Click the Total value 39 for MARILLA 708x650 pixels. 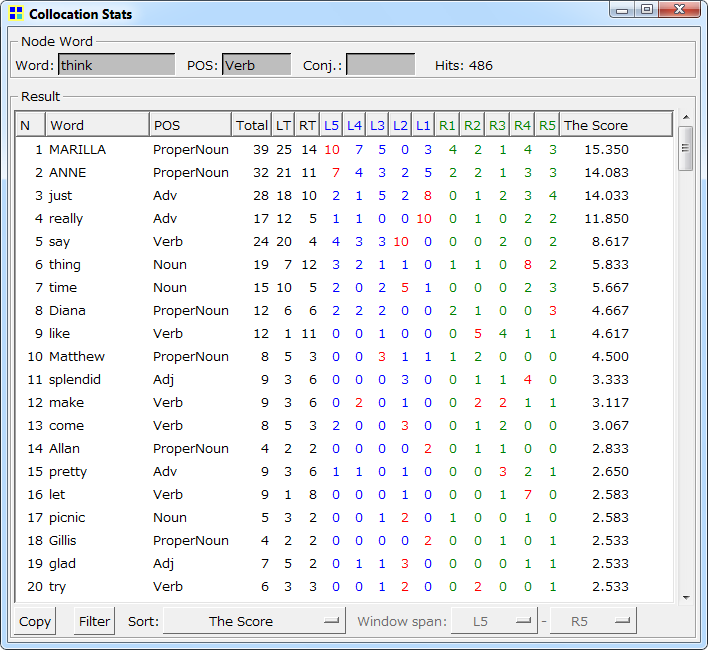tap(261, 149)
